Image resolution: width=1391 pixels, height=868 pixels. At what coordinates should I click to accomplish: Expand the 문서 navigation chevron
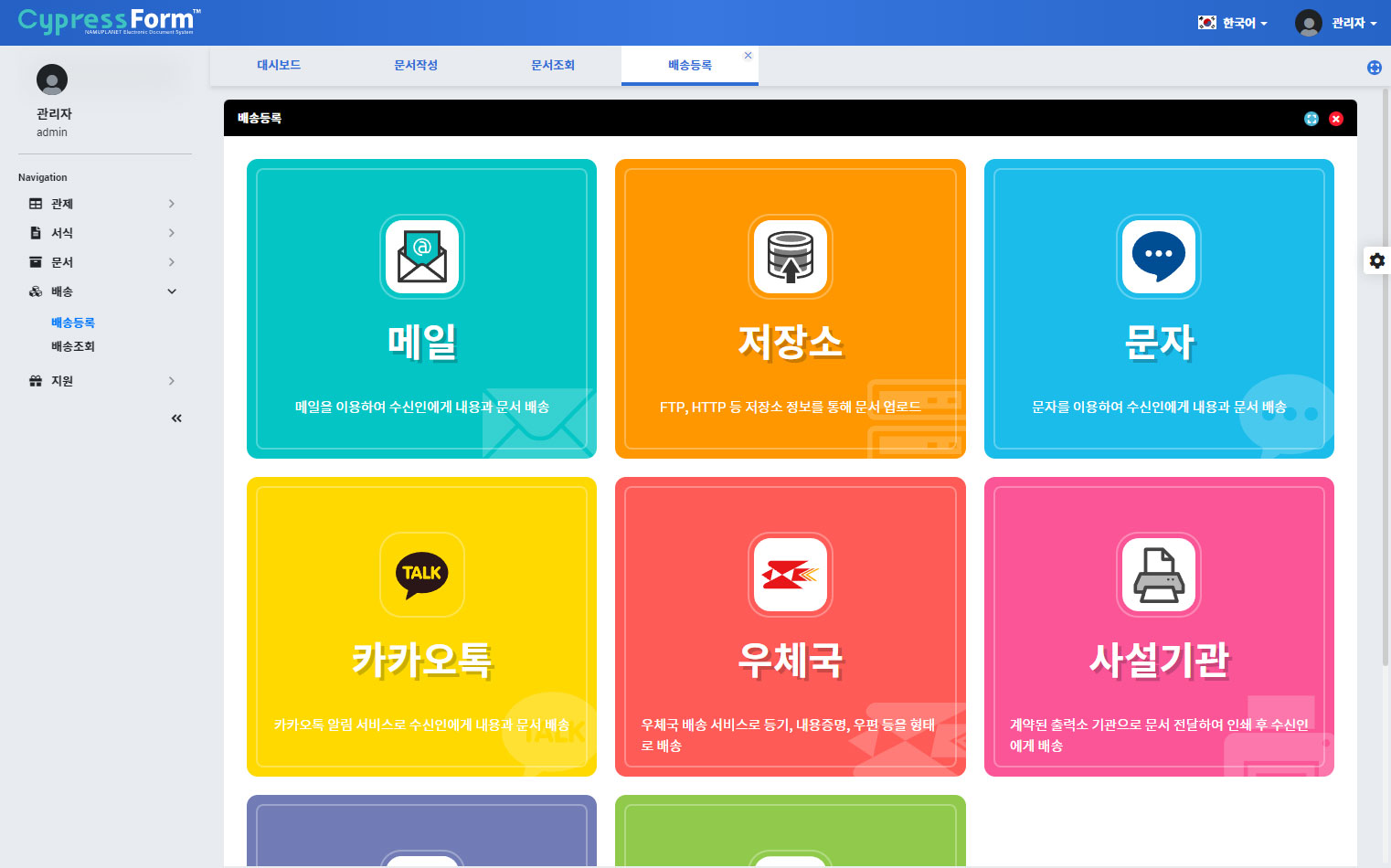coord(171,262)
